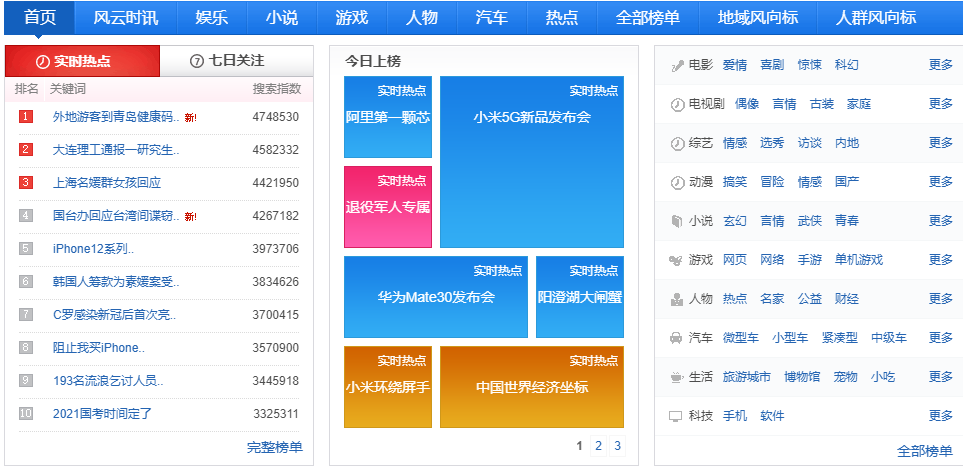The width and height of the screenshot is (963, 471).
Task: Open orange 小米环绕屏手 tile
Action: tap(388, 387)
